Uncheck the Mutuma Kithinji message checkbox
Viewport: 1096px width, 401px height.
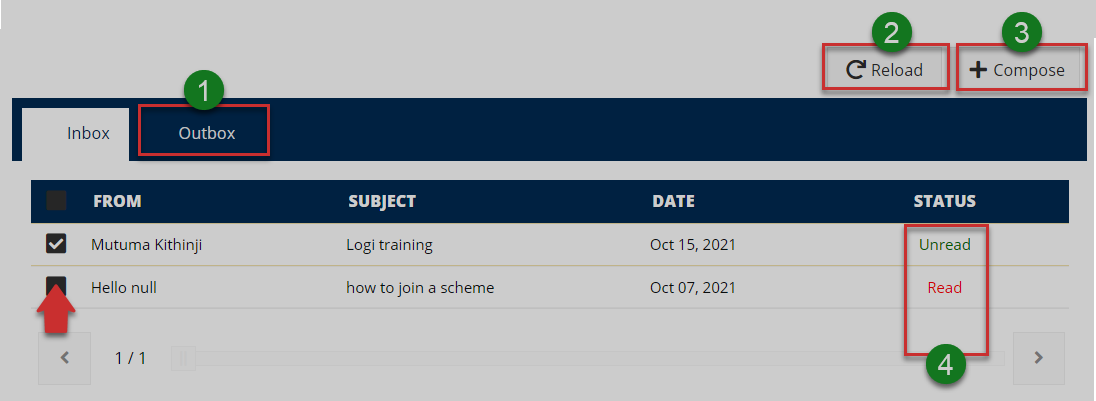click(57, 244)
